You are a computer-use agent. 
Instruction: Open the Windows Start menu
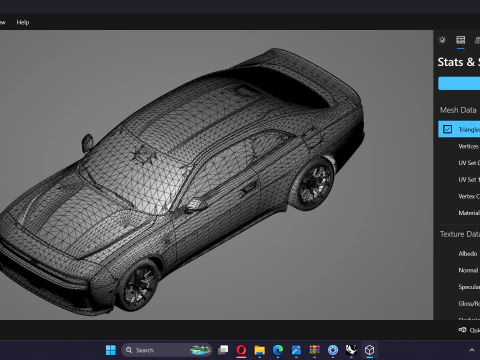(111, 350)
